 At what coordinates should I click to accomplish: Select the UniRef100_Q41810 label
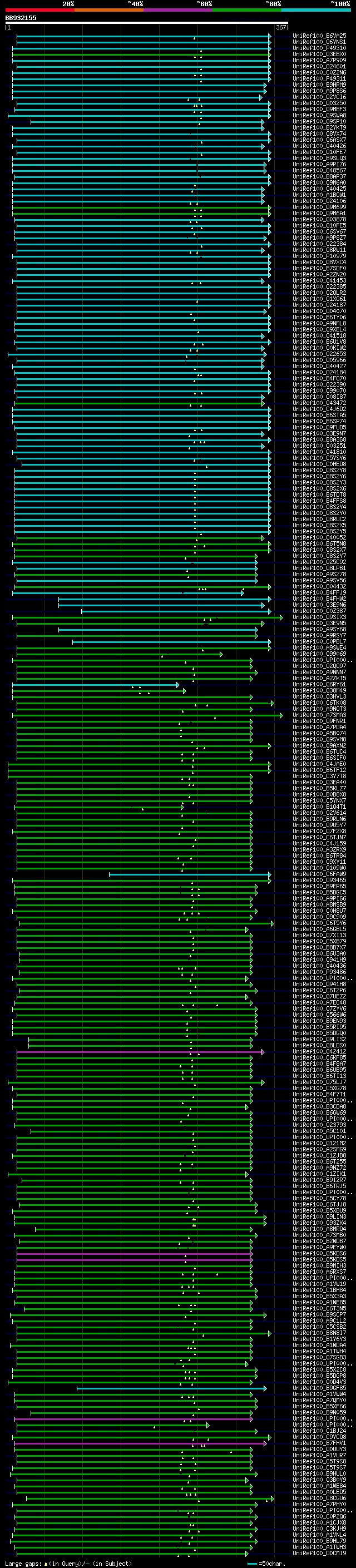[319, 452]
